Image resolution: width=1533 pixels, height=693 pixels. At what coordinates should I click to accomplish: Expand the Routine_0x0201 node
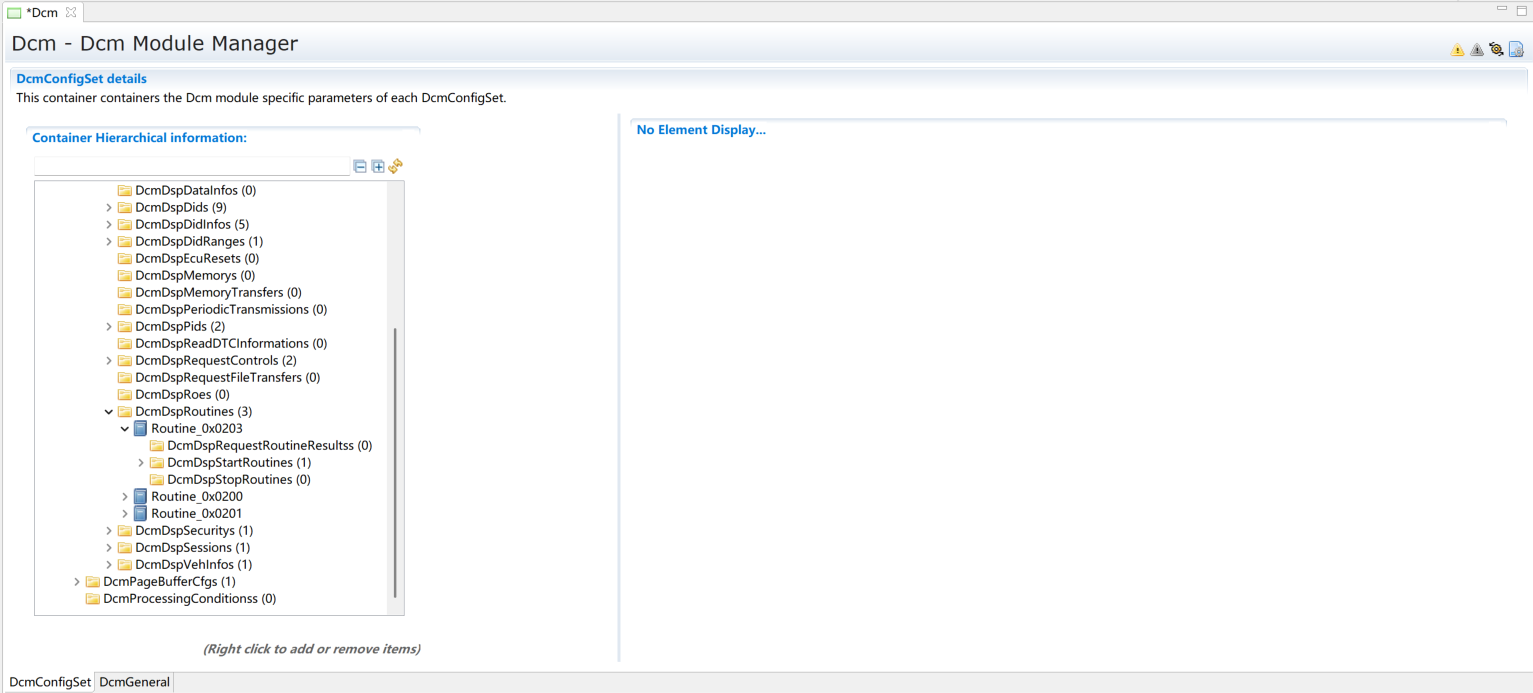[x=125, y=514]
